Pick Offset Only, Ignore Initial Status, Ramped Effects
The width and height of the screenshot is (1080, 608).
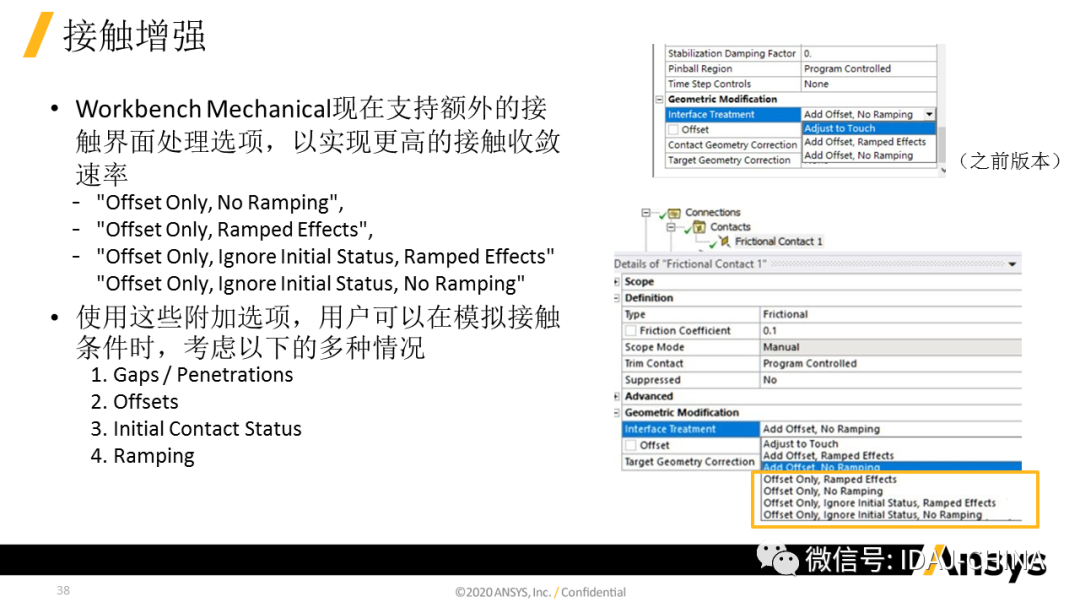coord(880,503)
